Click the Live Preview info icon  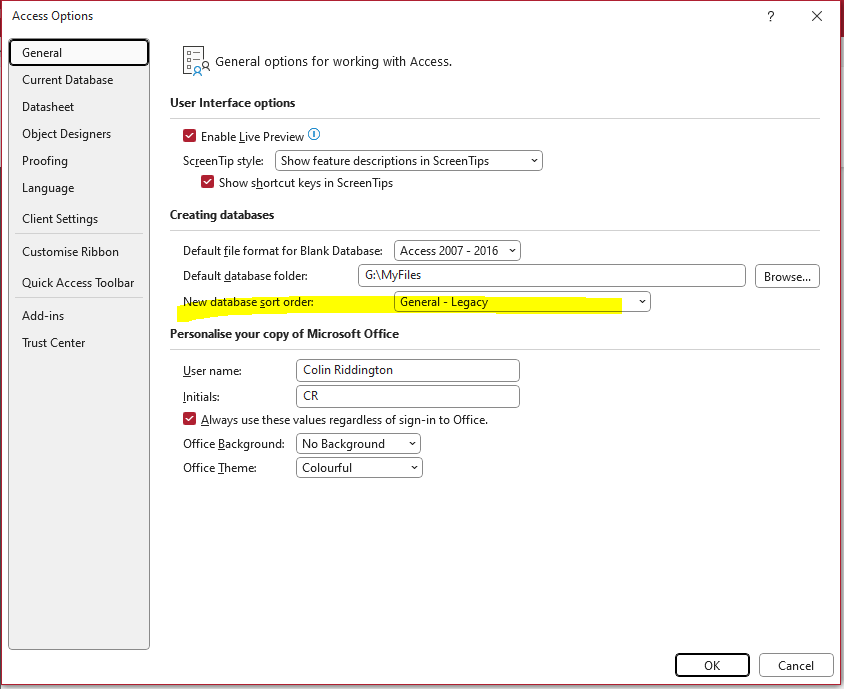[314, 135]
